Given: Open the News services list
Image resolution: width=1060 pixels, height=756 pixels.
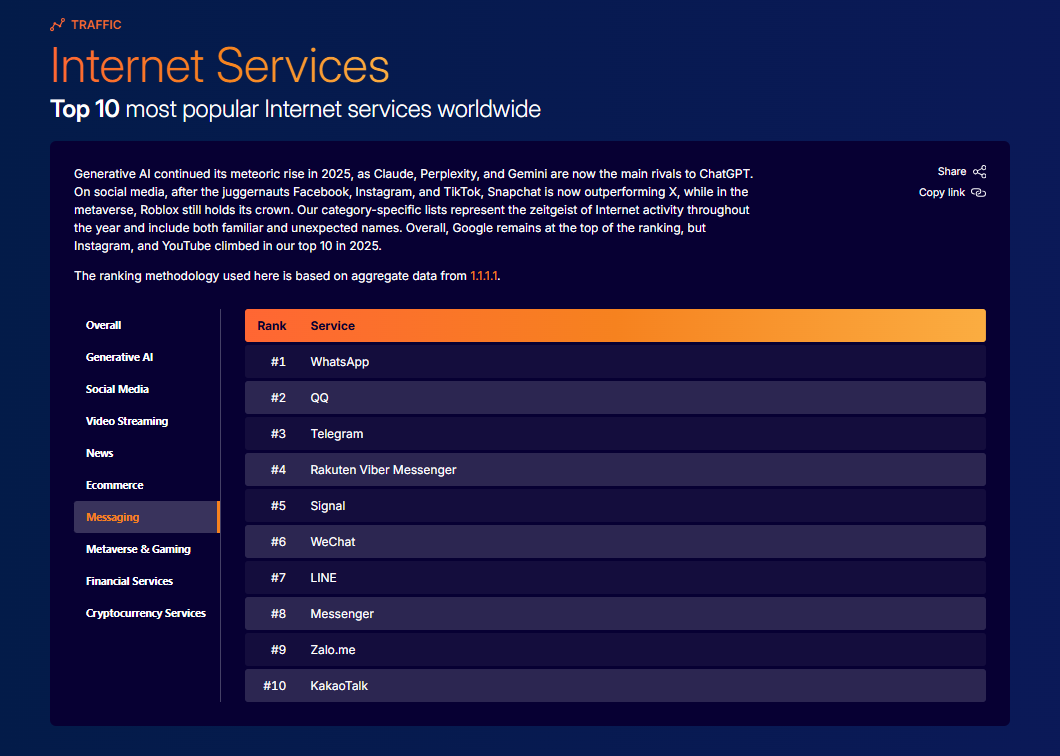Looking at the screenshot, I should [99, 453].
